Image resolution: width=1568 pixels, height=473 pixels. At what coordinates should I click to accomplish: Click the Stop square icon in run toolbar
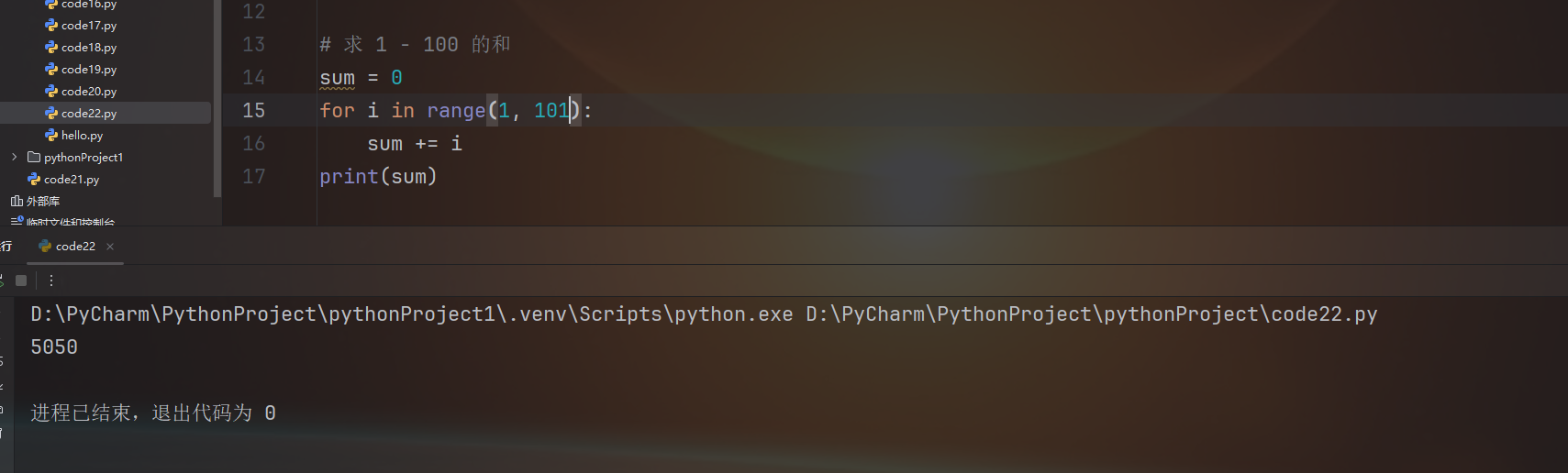coord(21,280)
